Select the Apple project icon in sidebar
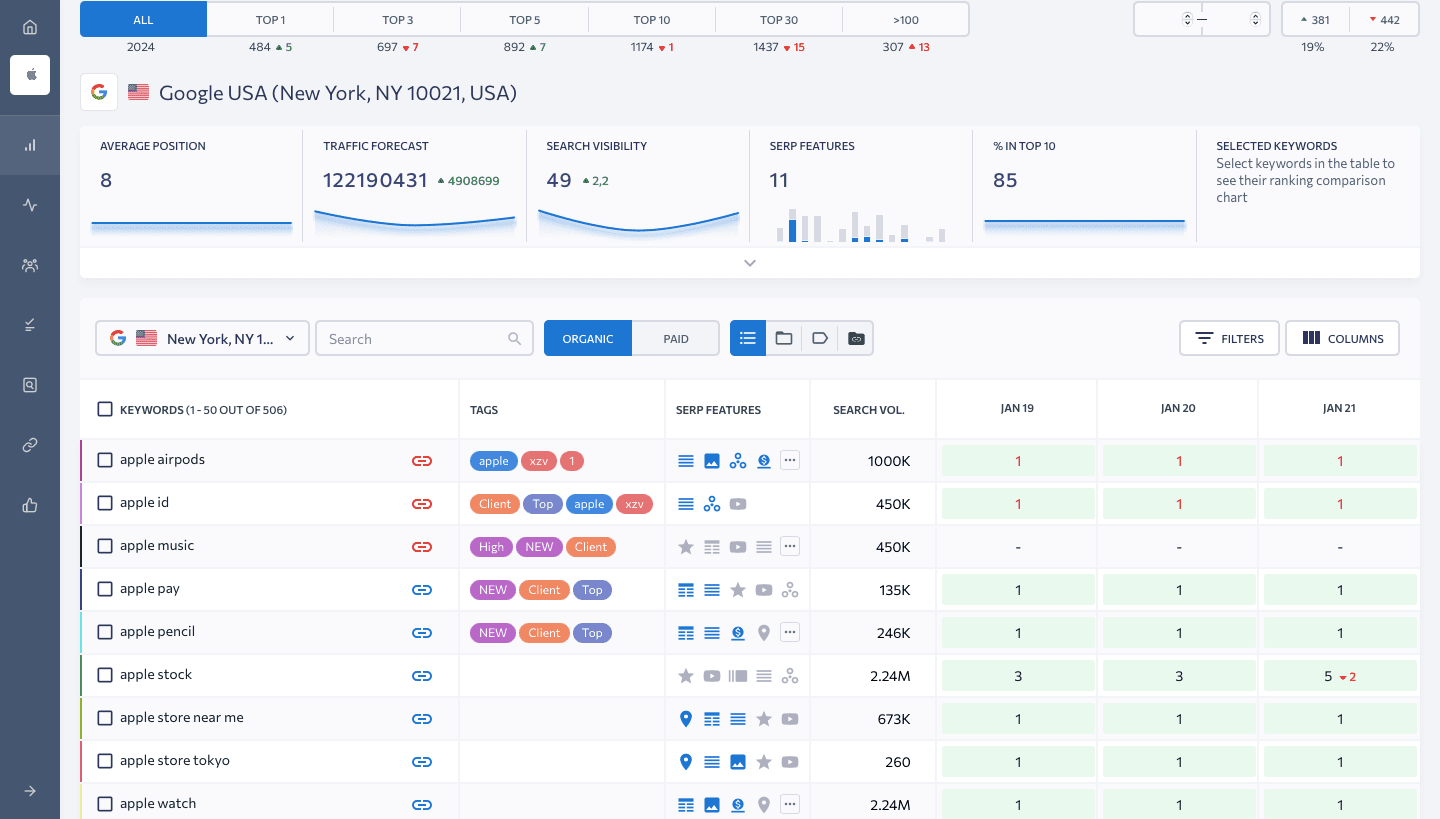Screen dimensions: 1440x819 tap(30, 75)
